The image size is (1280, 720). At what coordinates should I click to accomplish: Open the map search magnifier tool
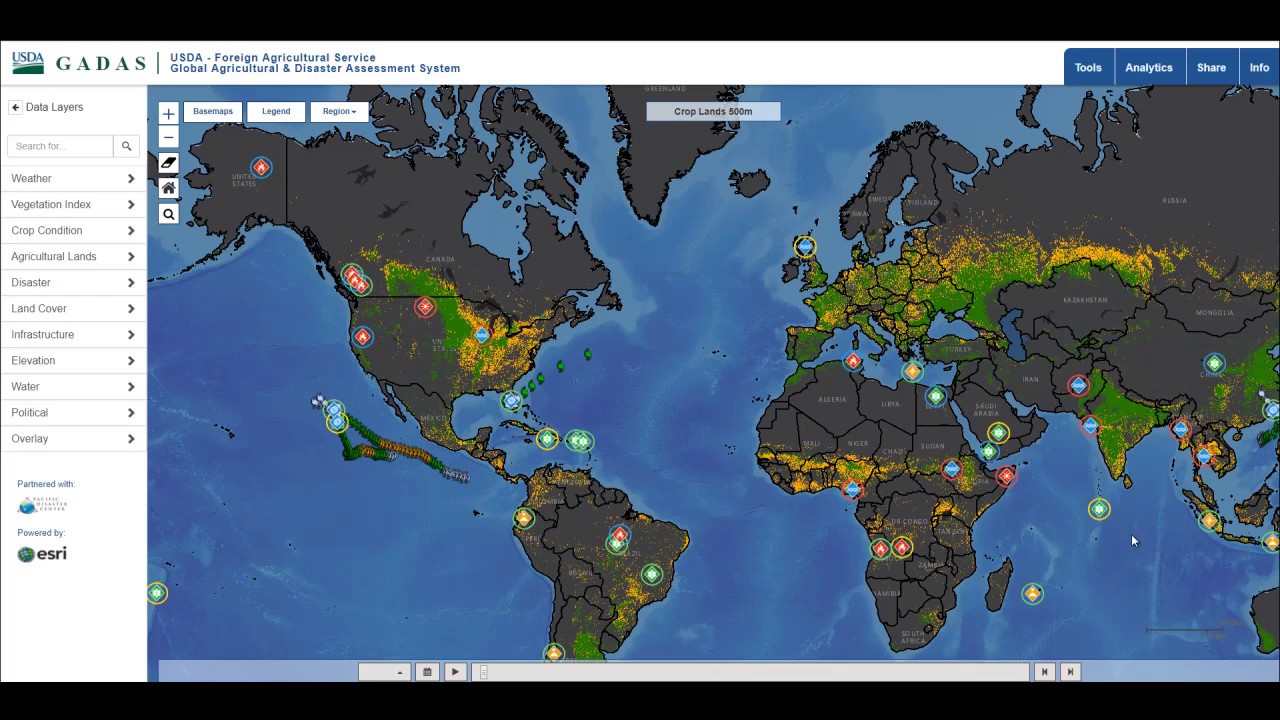point(168,214)
